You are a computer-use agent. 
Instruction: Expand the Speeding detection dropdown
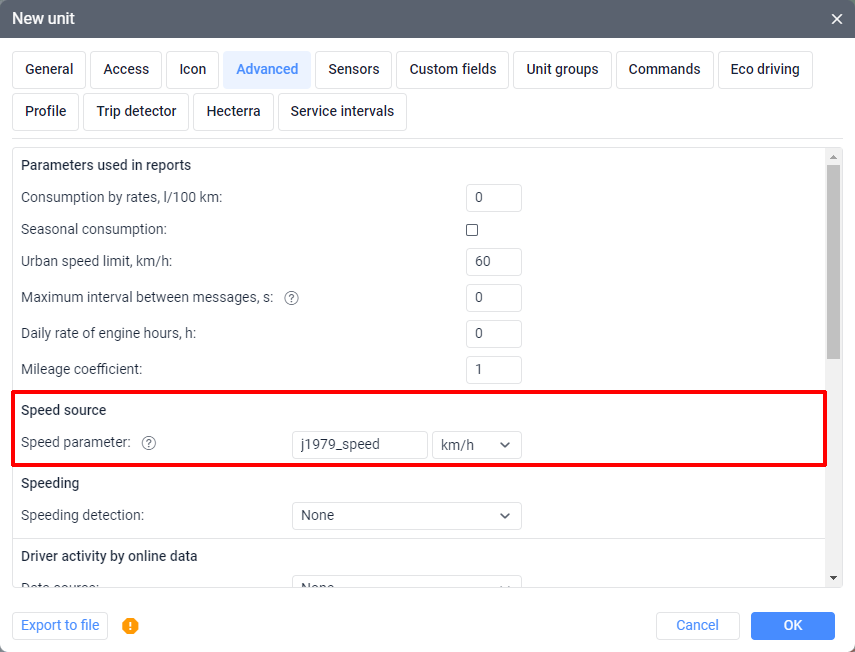406,516
